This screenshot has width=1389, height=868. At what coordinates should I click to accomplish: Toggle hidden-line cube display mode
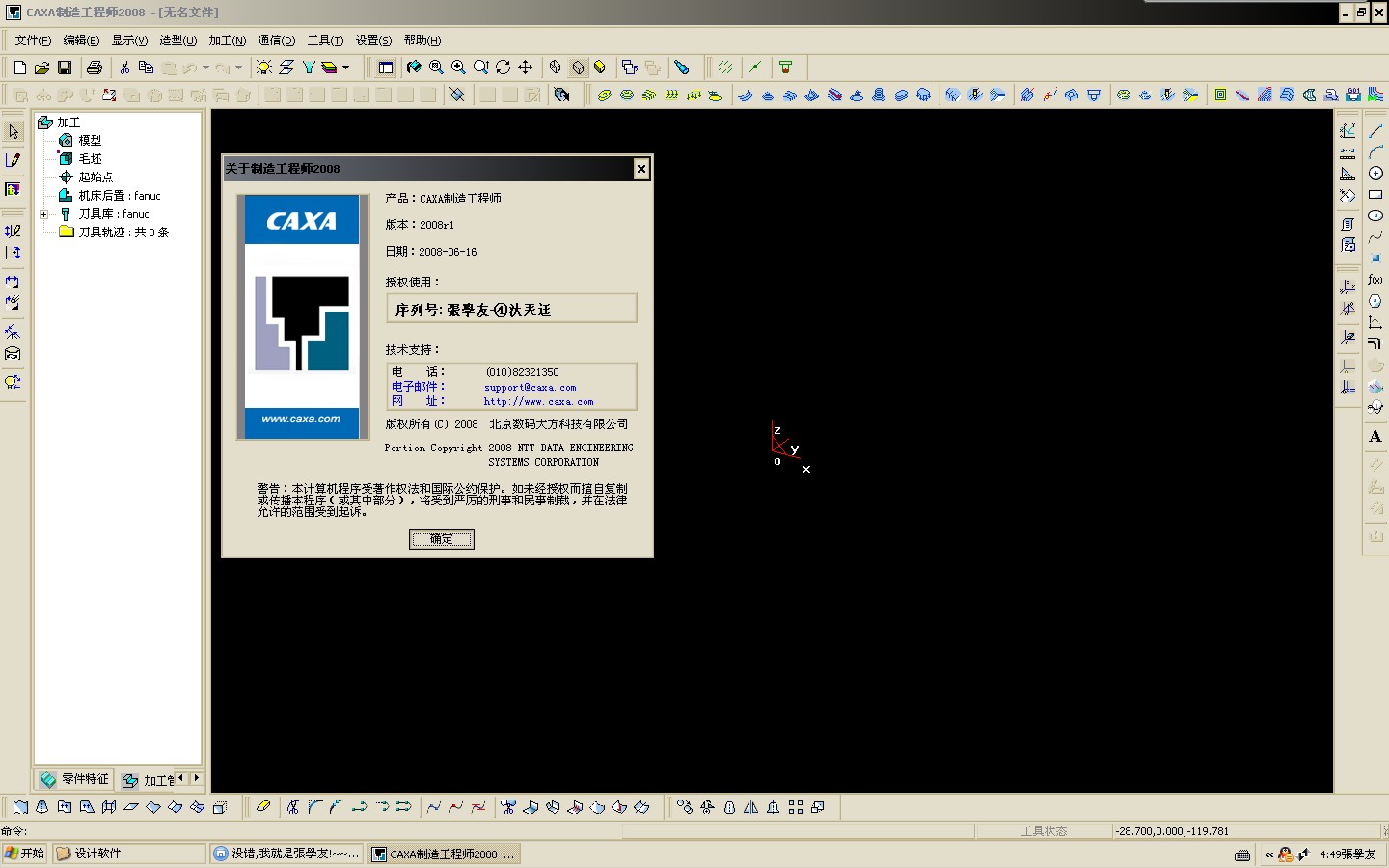tap(578, 68)
